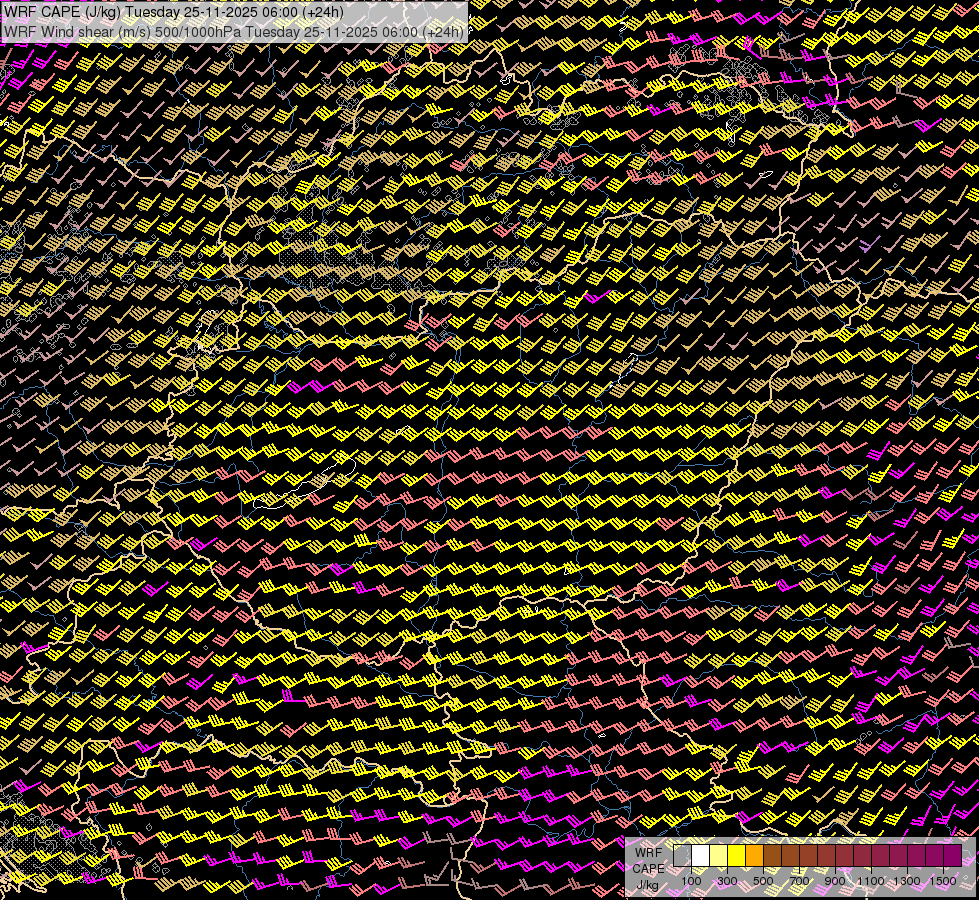Click the legend label 500
The height and width of the screenshot is (900, 979).
point(763,881)
